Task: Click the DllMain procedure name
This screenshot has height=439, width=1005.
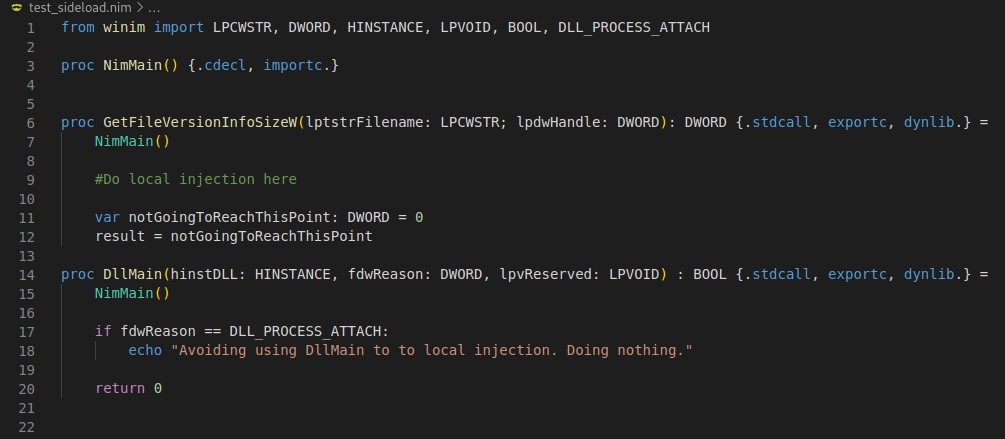Action: [x=133, y=275]
